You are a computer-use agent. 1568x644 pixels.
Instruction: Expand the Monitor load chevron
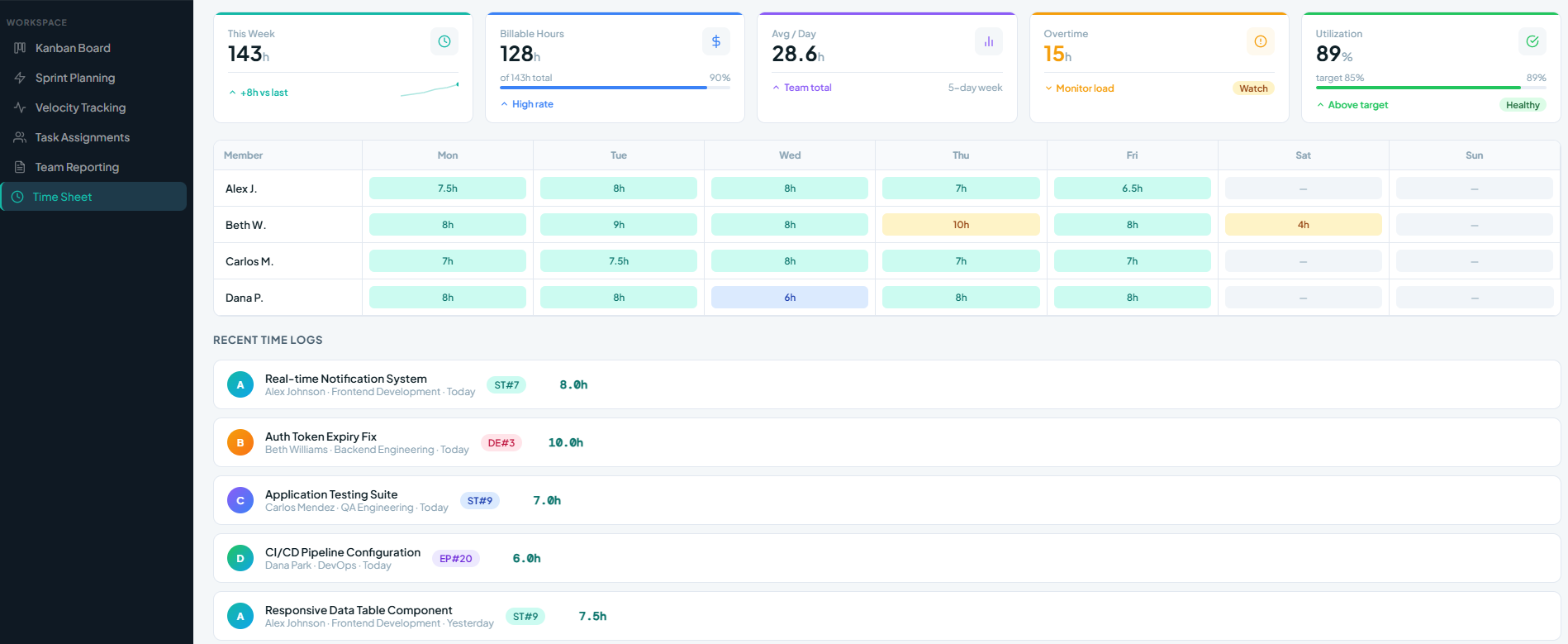click(1048, 88)
